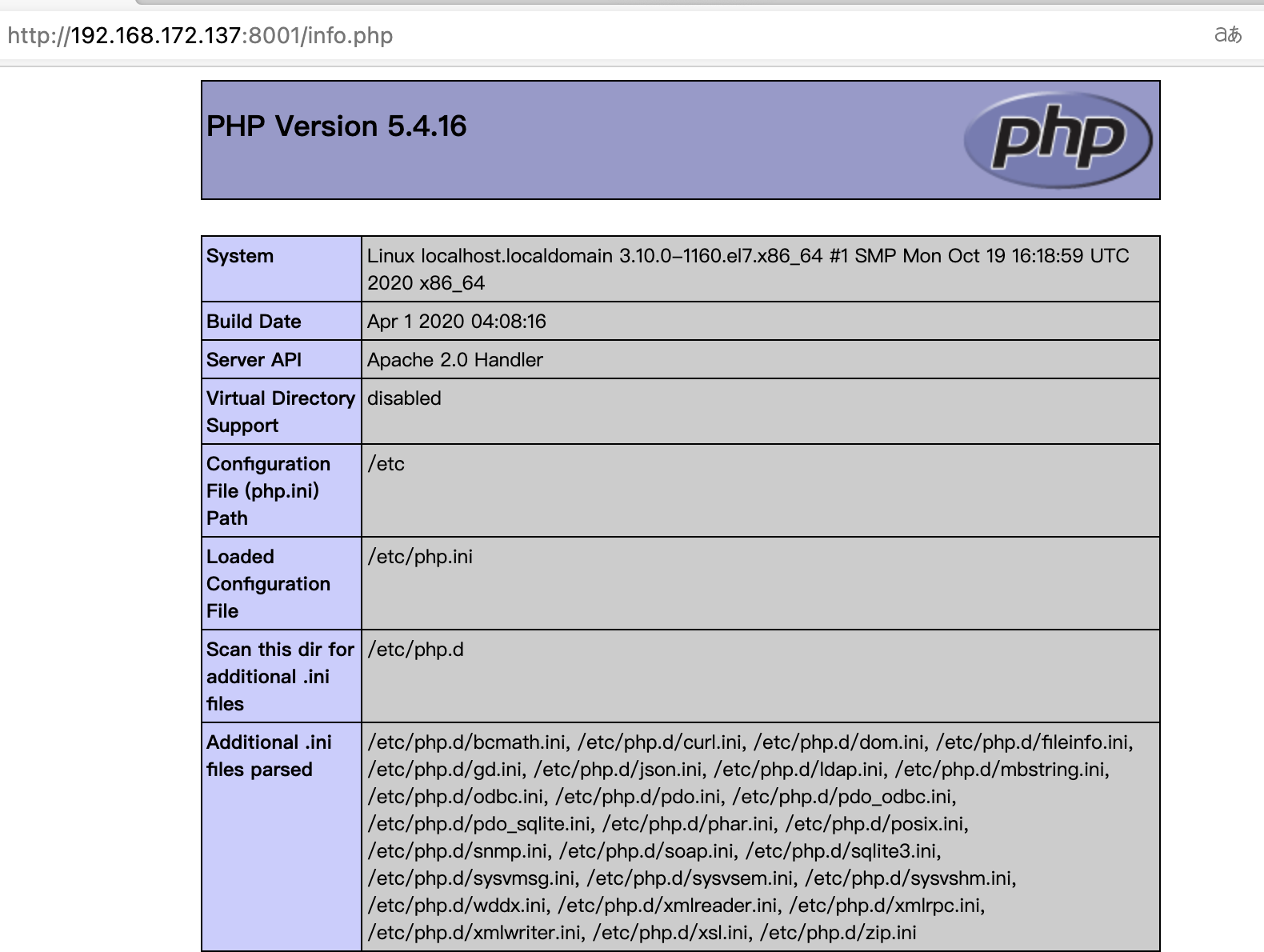Image resolution: width=1264 pixels, height=952 pixels.
Task: Click the /etc path value
Action: [x=386, y=464]
